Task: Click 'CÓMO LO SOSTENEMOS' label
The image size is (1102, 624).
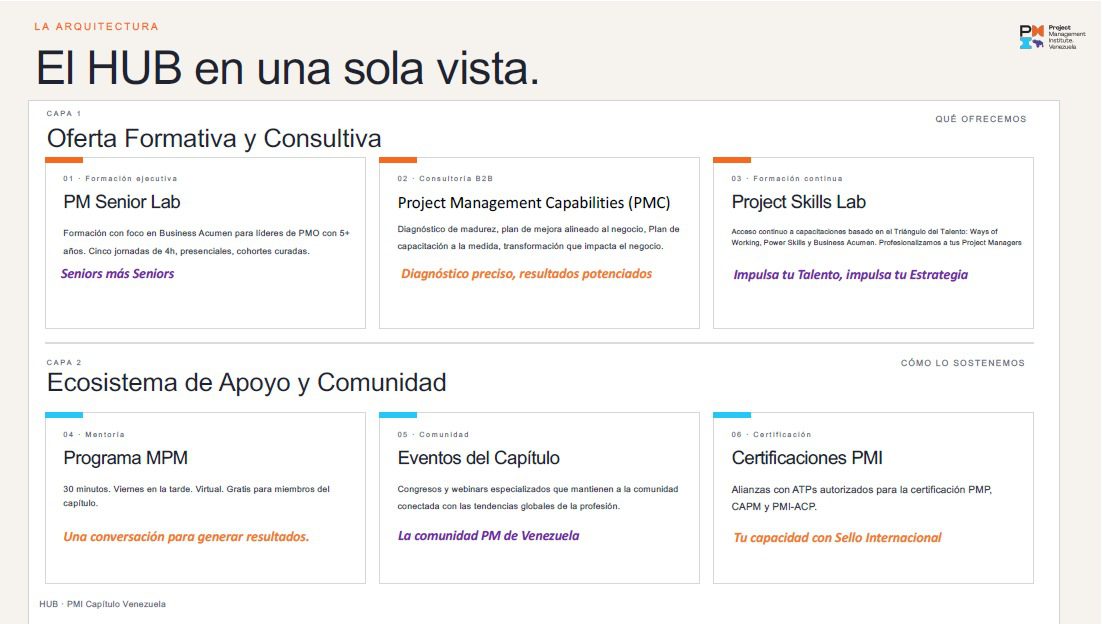Action: pyautogui.click(x=963, y=363)
